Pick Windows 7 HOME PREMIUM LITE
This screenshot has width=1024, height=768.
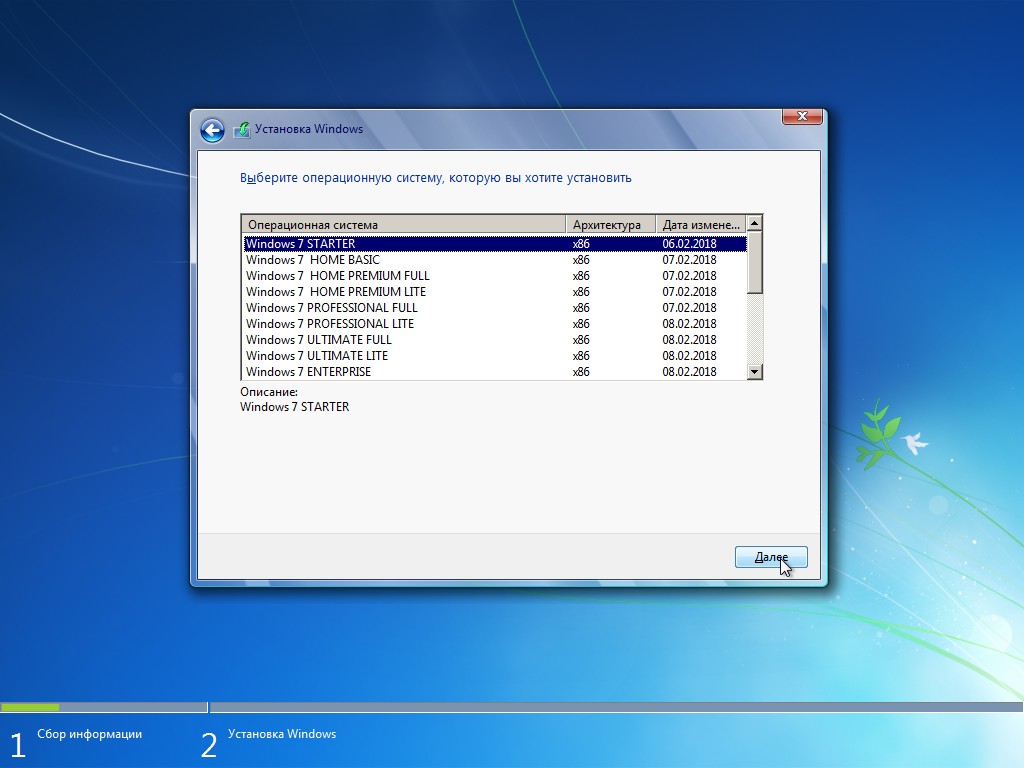click(335, 292)
